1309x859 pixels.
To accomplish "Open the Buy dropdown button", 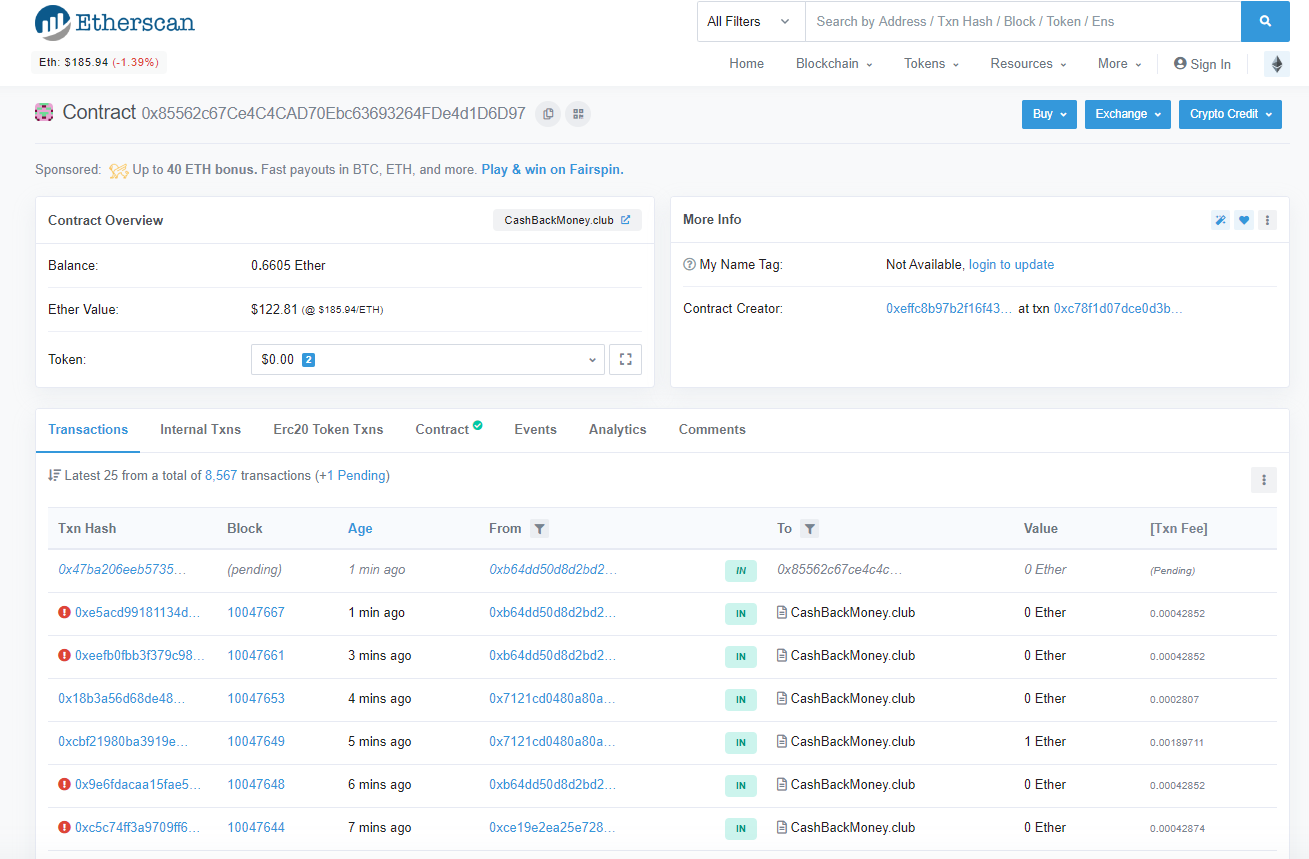I will click(1049, 114).
